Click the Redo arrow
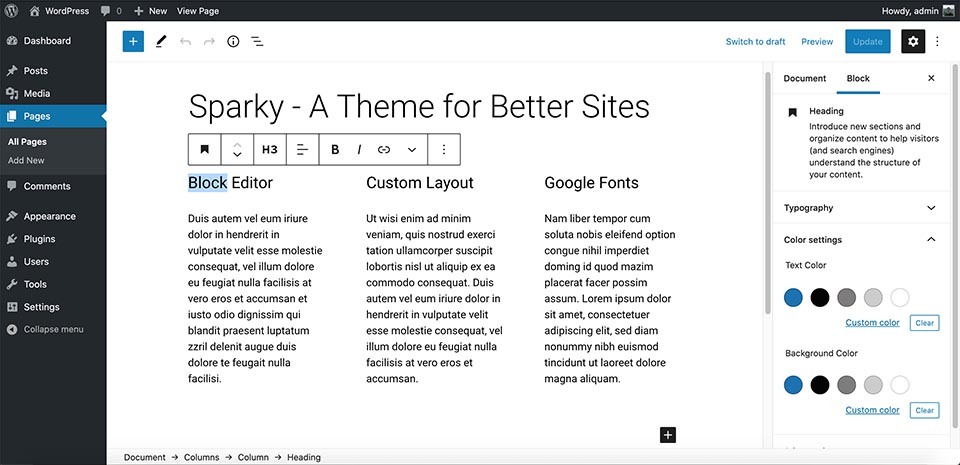Image resolution: width=960 pixels, height=465 pixels. [209, 42]
